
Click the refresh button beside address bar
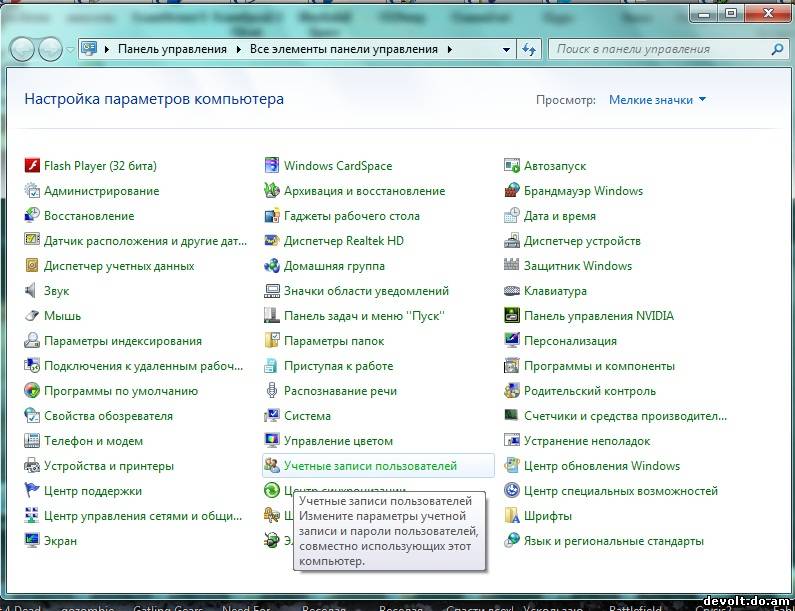(529, 50)
